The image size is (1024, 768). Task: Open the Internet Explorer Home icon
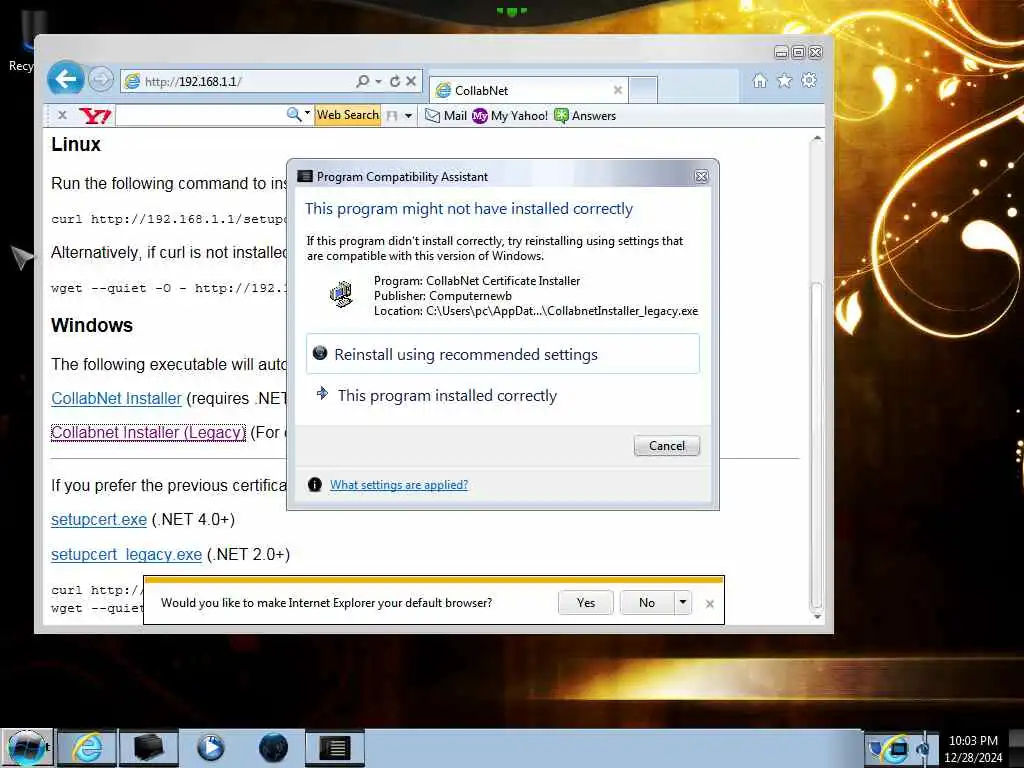(x=760, y=80)
